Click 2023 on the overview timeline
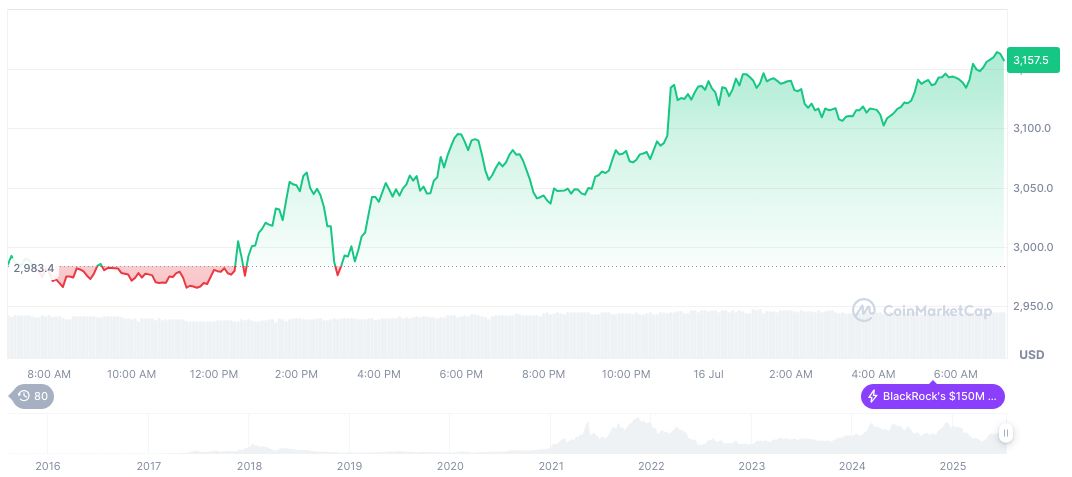1072x477 pixels. pyautogui.click(x=751, y=466)
